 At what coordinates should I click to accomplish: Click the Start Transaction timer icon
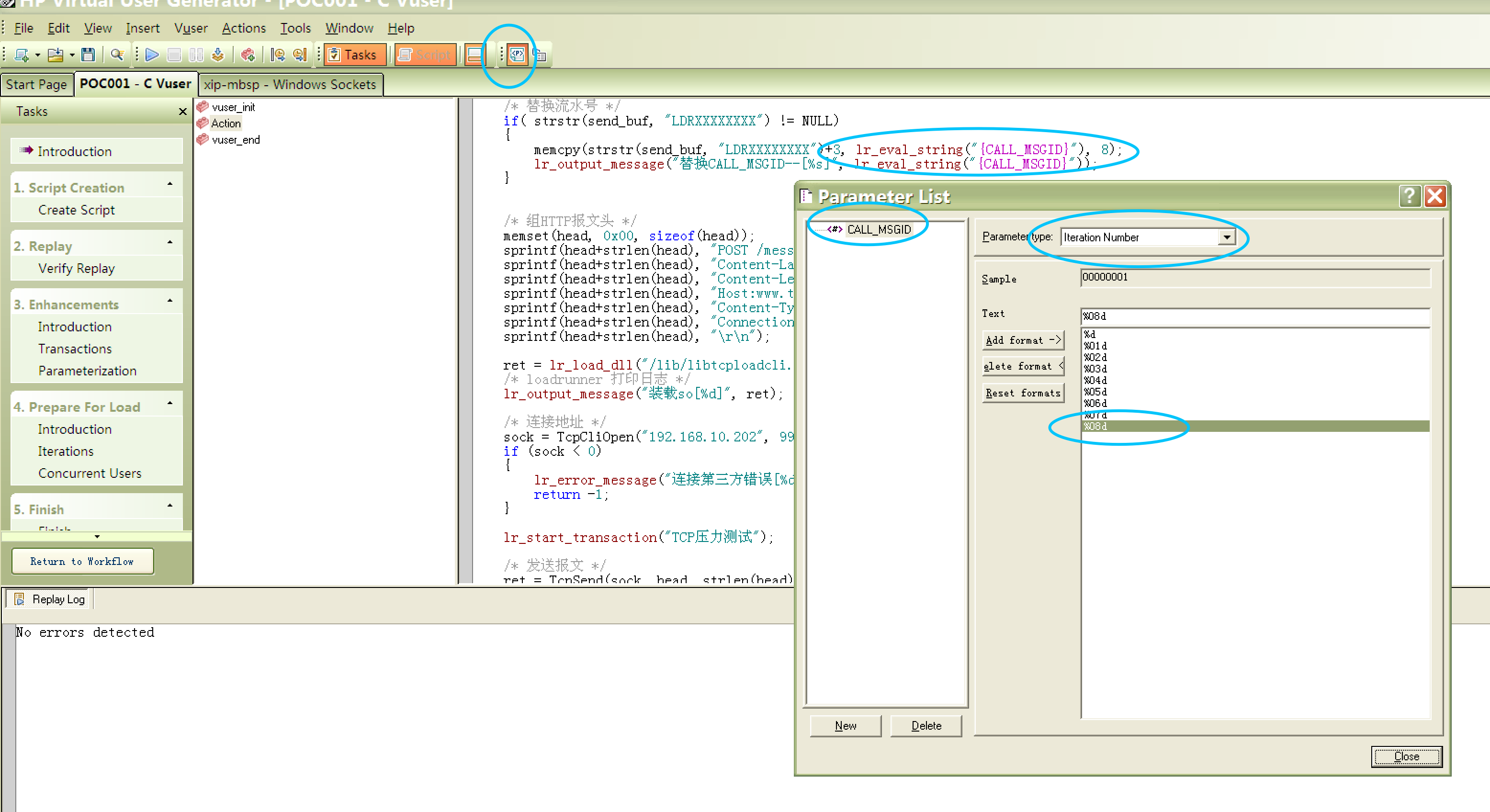278,55
